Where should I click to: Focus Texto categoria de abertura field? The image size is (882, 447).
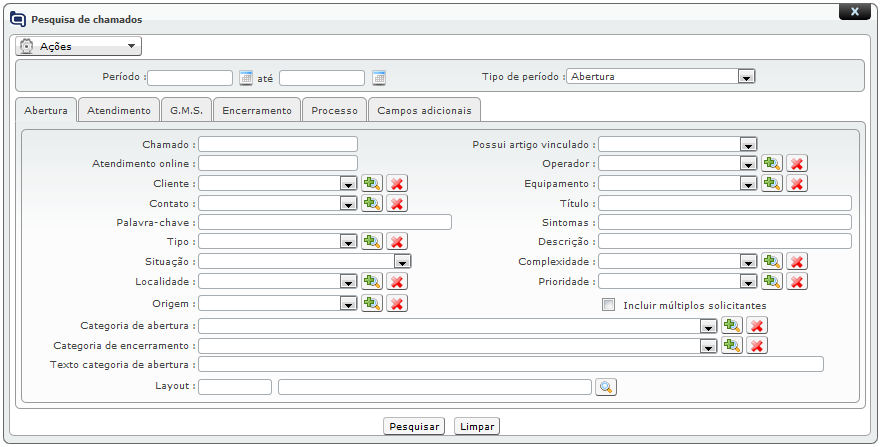(x=511, y=364)
